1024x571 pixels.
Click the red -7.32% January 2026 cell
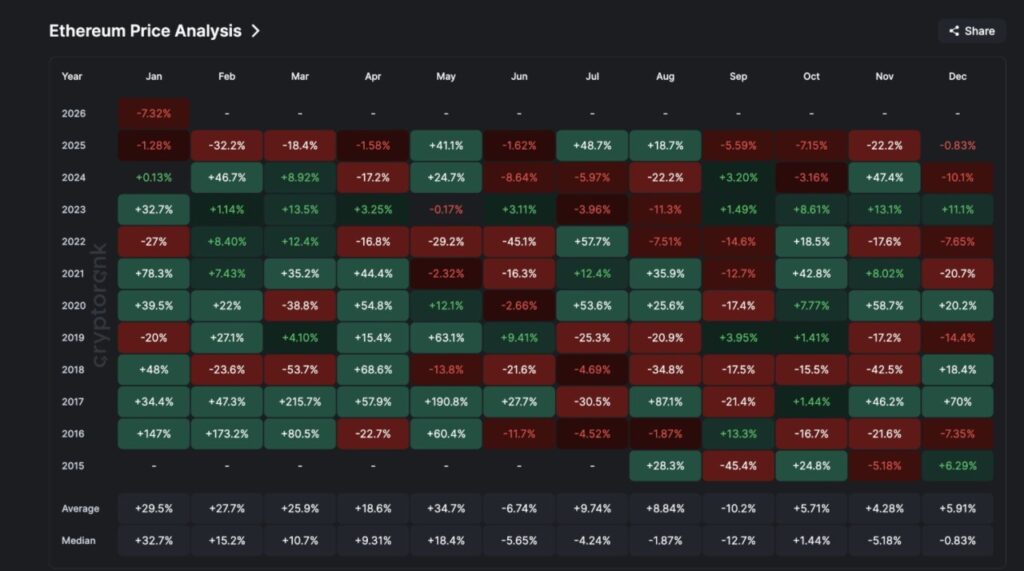pyautogui.click(x=153, y=114)
